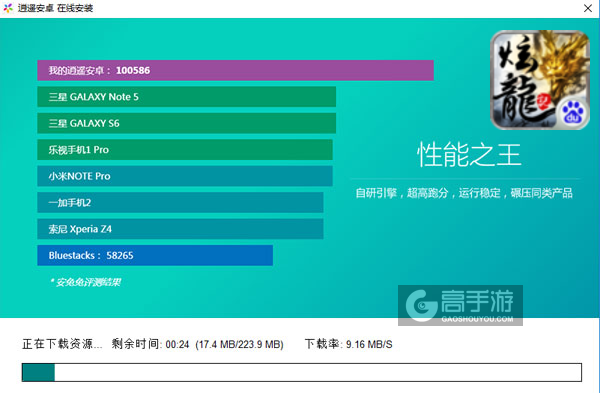Select the 小米NOTE Pro bar
Image resolution: width=600 pixels, height=393 pixels.
185,176
